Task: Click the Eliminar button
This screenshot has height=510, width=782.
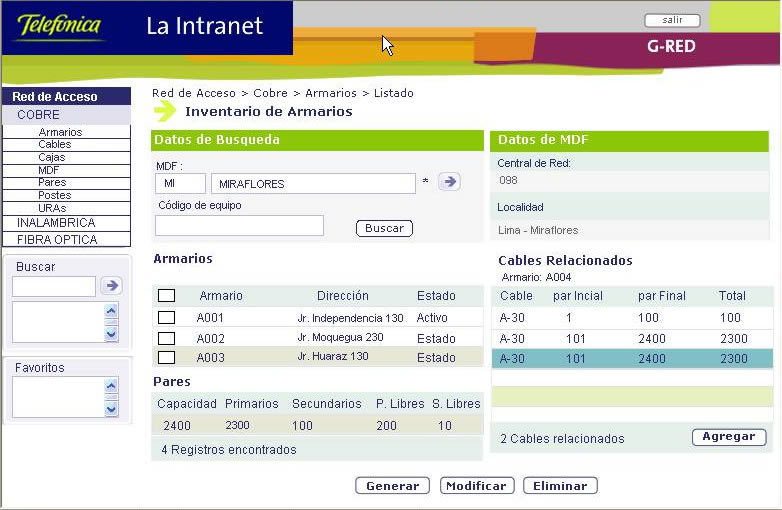Action: coord(560,486)
